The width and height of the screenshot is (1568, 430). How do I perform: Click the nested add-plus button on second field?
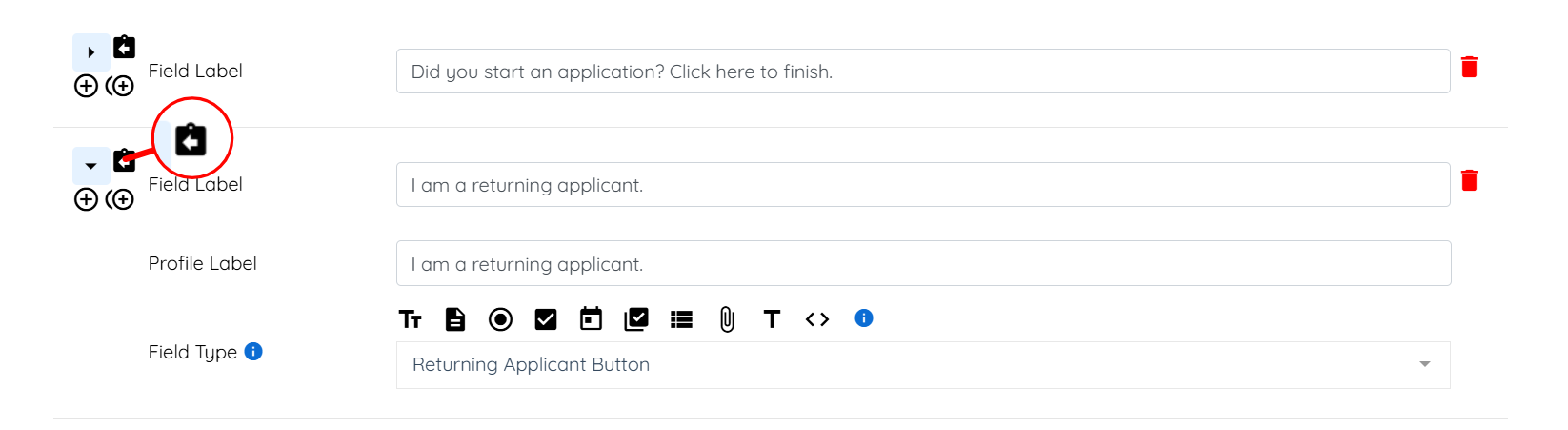tap(120, 199)
